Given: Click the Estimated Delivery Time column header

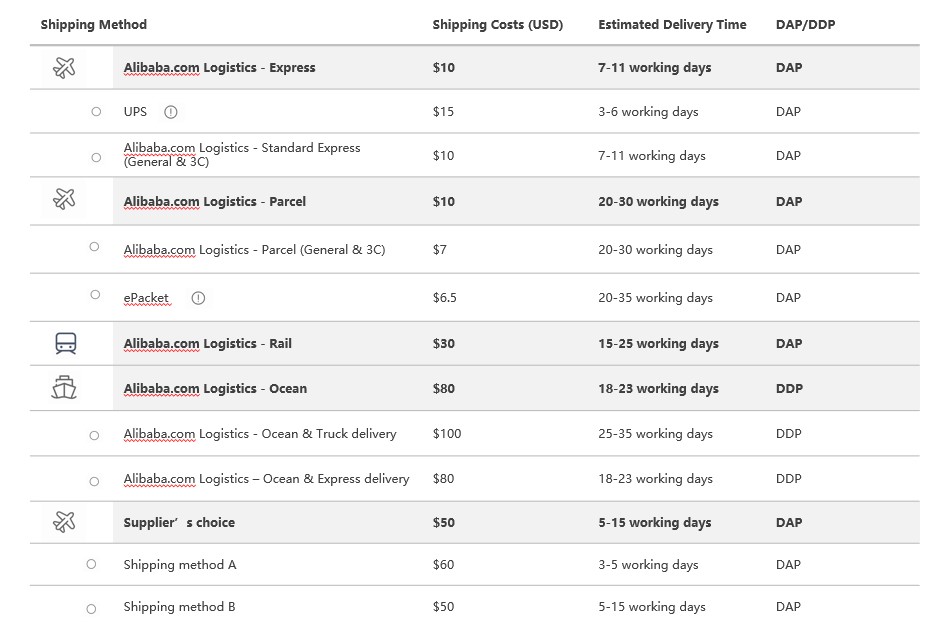Looking at the screenshot, I should coord(672,24).
